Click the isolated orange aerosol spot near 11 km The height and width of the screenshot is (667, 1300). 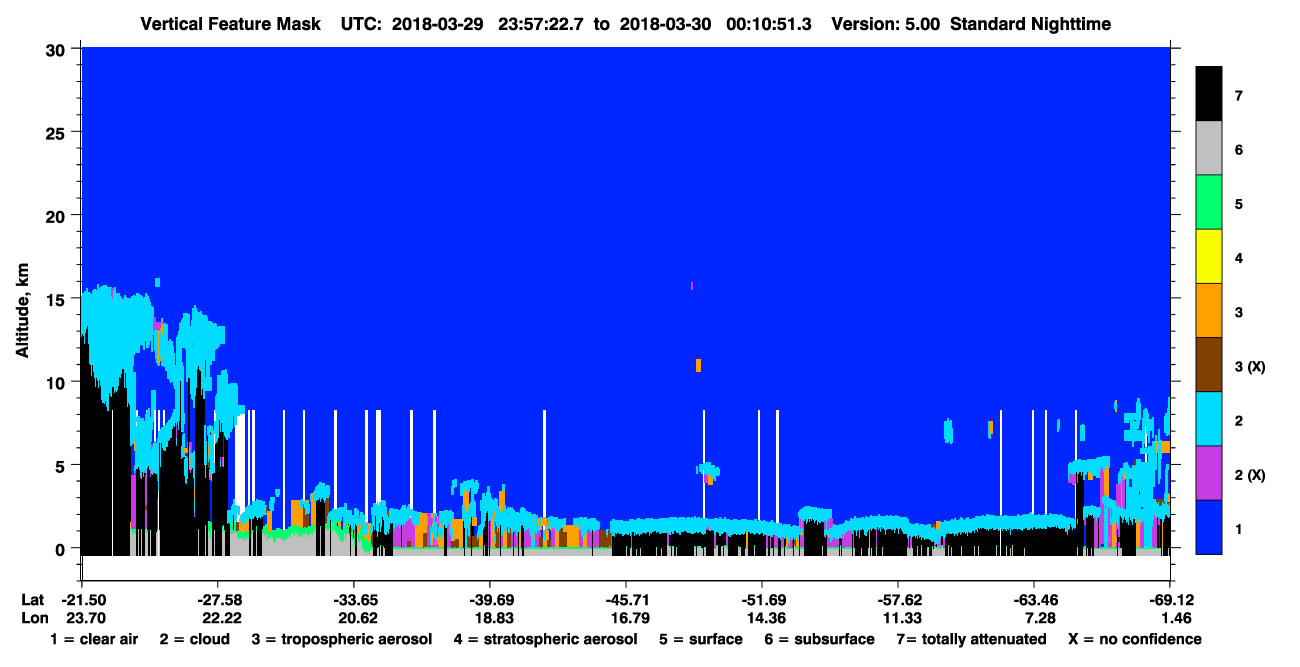tap(698, 365)
